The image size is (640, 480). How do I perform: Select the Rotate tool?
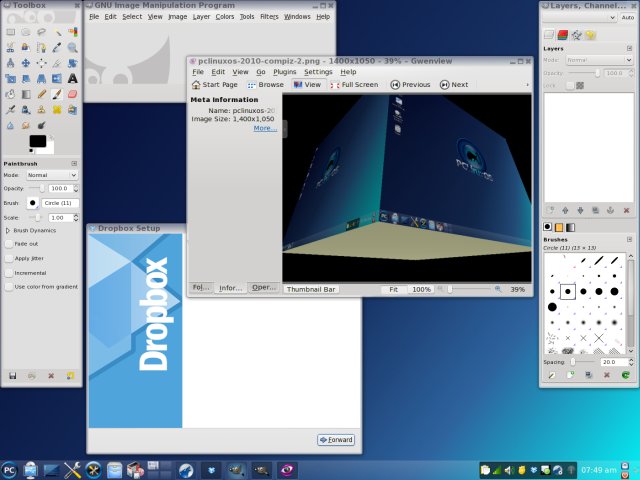(73, 63)
